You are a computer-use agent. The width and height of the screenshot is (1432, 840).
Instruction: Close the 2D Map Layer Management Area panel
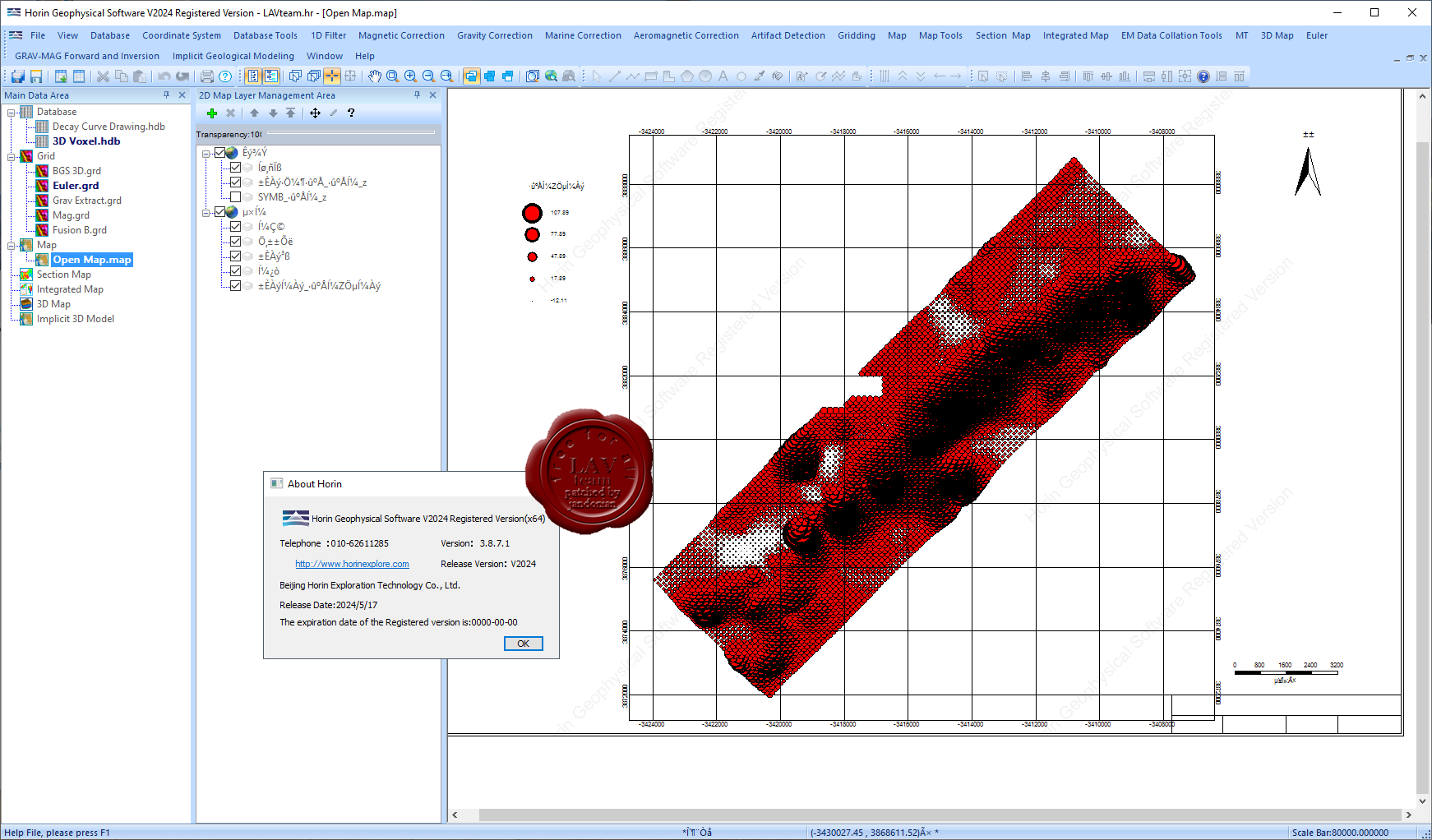[433, 95]
